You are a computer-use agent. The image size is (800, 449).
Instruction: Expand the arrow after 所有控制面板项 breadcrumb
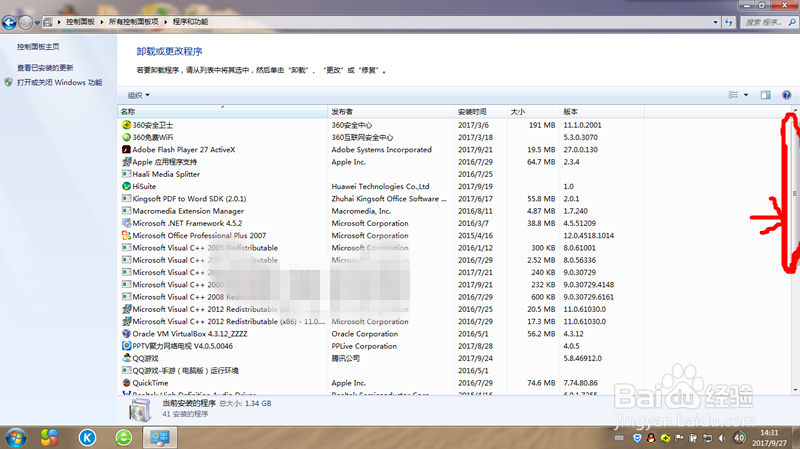click(166, 22)
